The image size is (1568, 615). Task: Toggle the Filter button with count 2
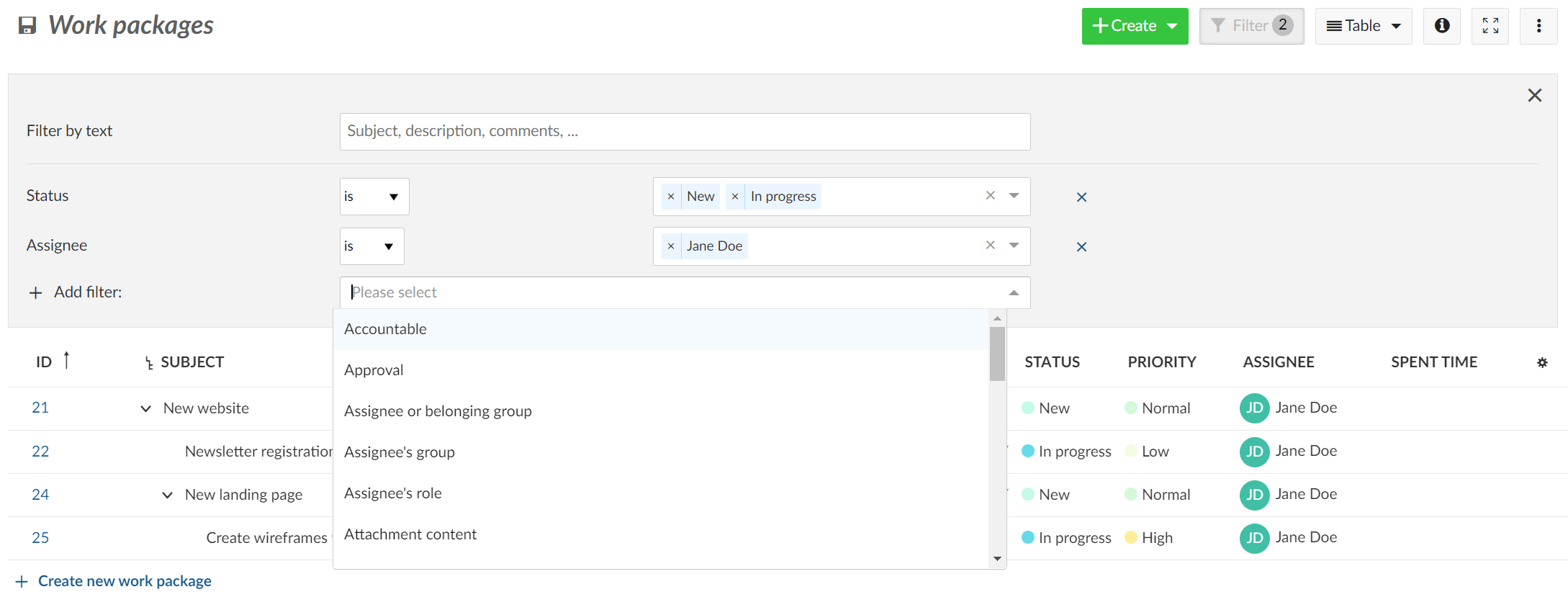point(1251,26)
